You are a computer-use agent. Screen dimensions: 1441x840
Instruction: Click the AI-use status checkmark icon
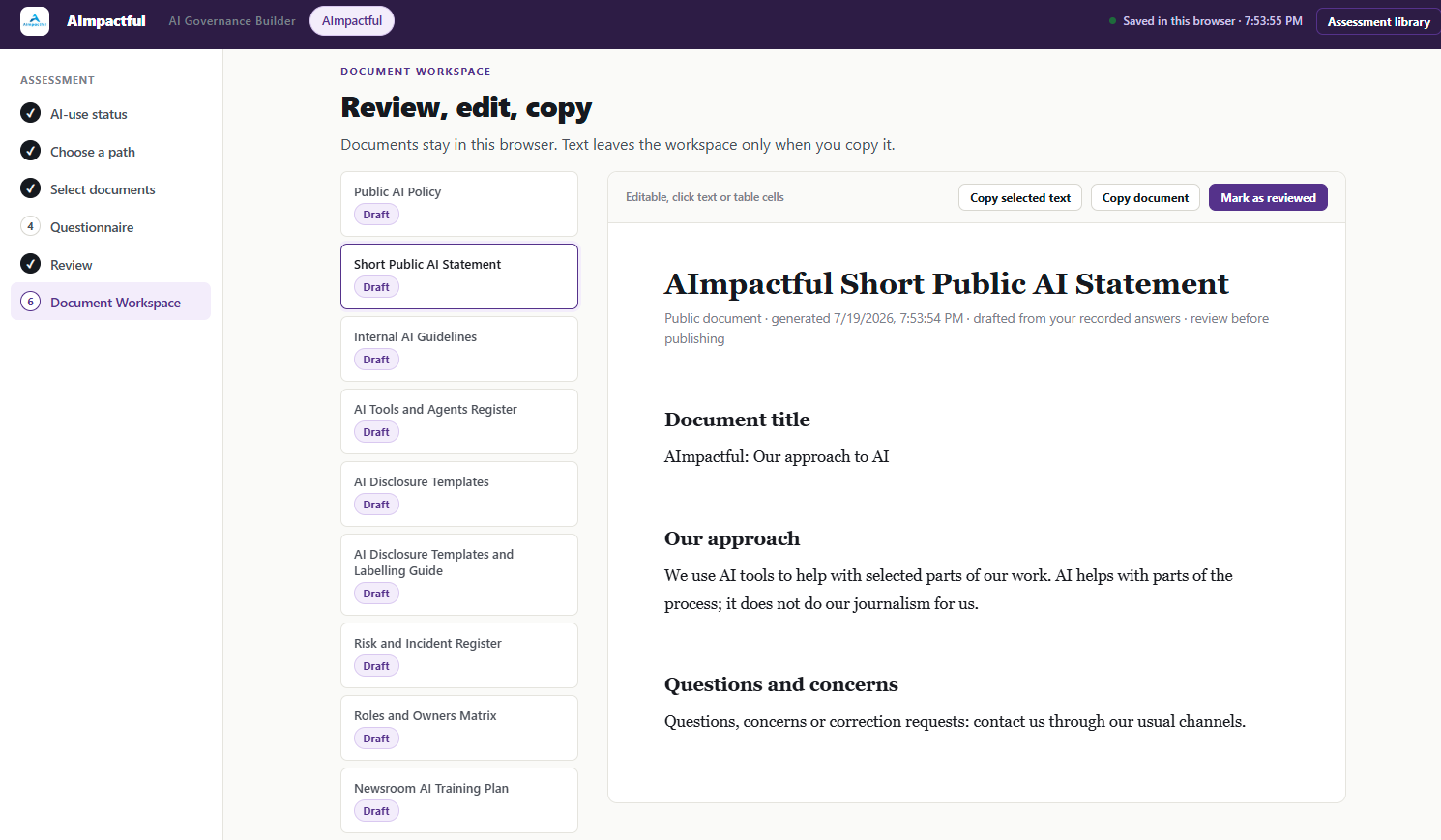coord(31,113)
